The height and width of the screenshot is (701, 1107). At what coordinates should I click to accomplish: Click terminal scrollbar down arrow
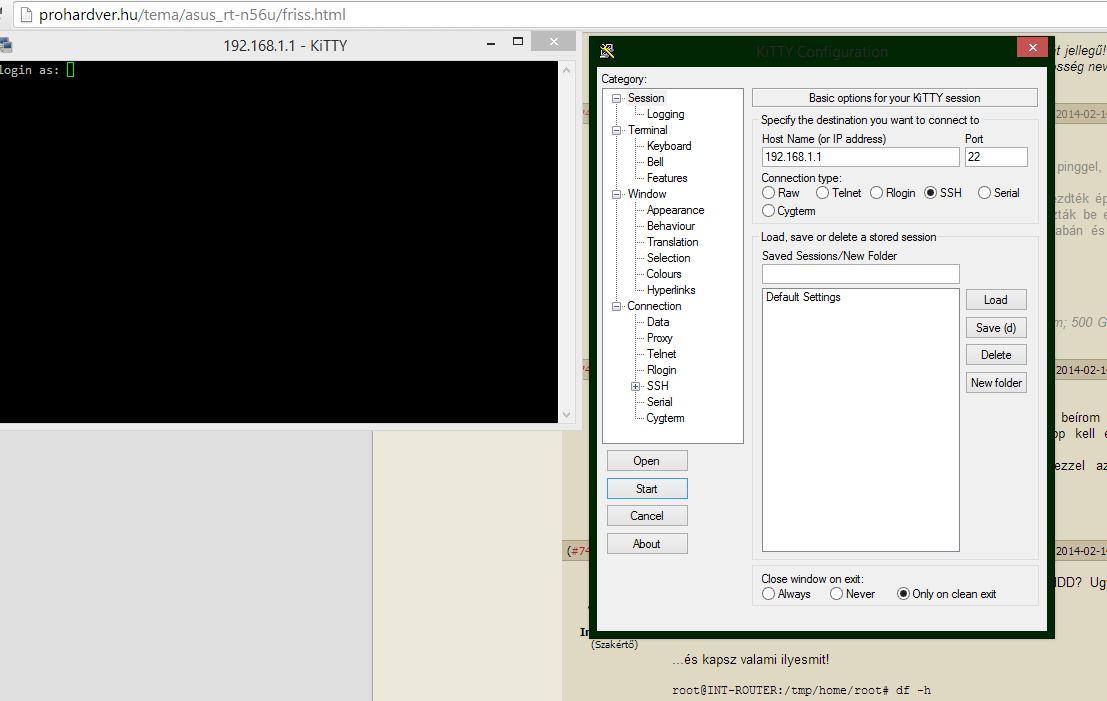[566, 415]
